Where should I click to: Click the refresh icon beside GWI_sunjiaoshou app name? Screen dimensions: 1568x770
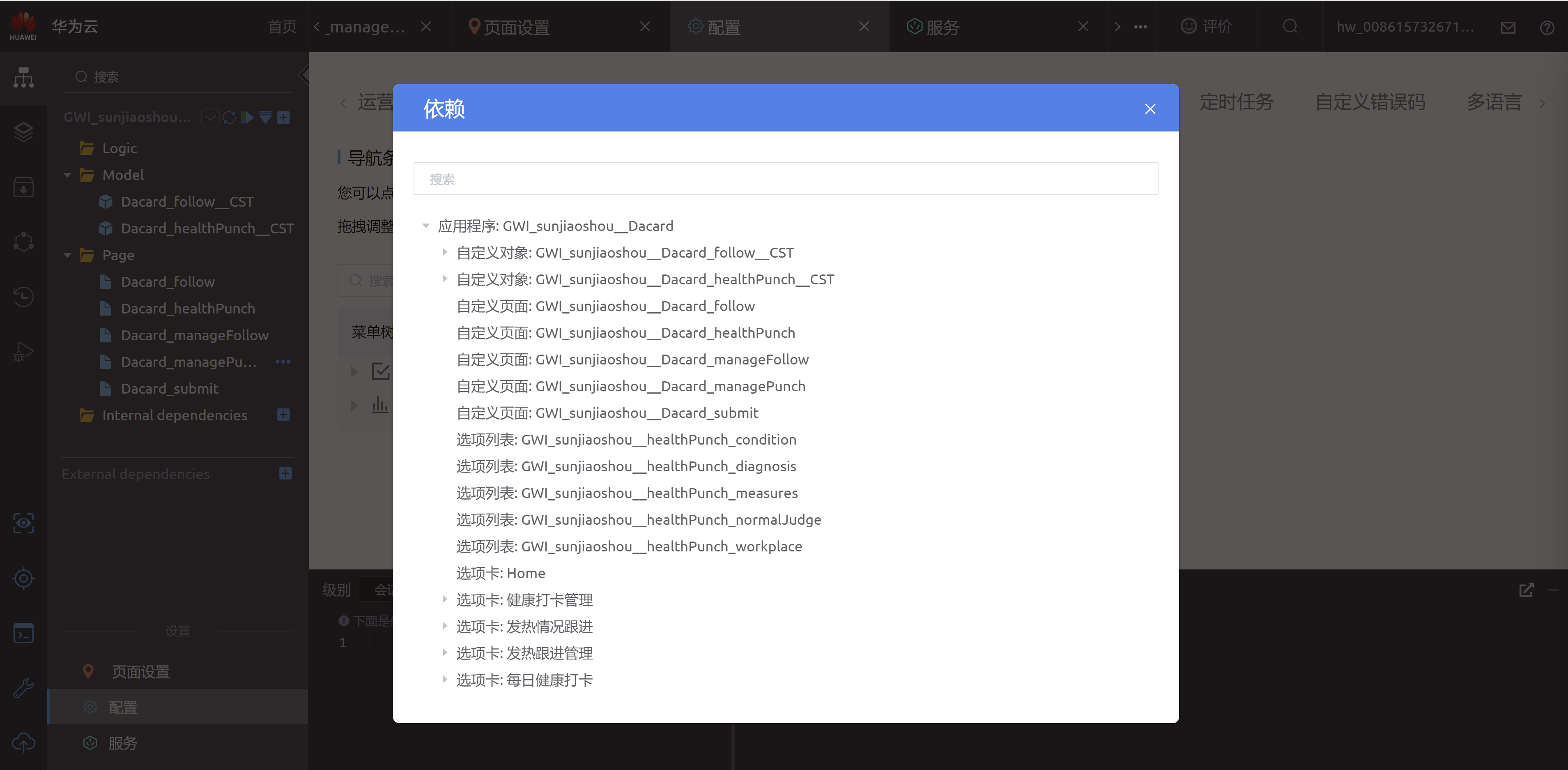229,117
